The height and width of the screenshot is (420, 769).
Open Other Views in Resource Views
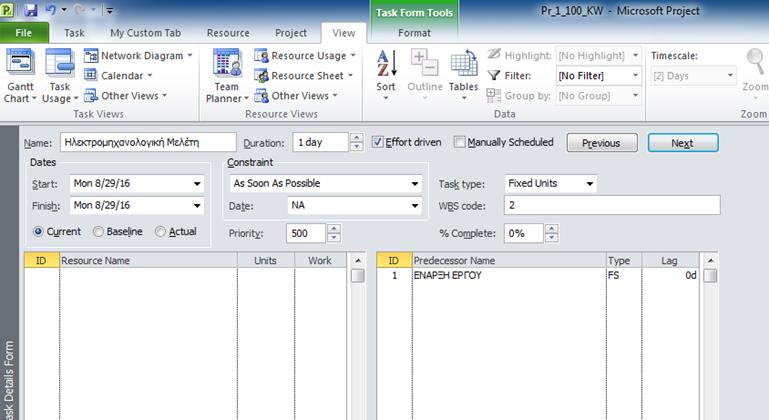296,96
